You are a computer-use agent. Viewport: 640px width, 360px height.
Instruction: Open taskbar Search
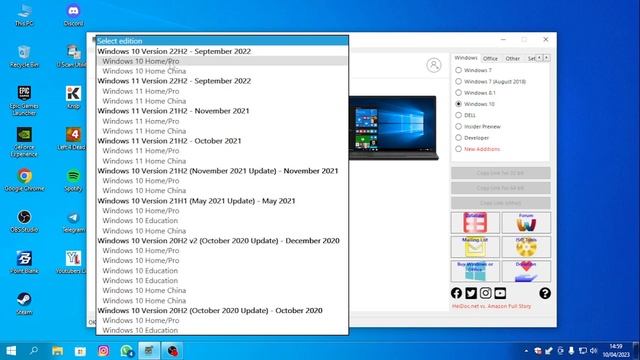point(34,351)
